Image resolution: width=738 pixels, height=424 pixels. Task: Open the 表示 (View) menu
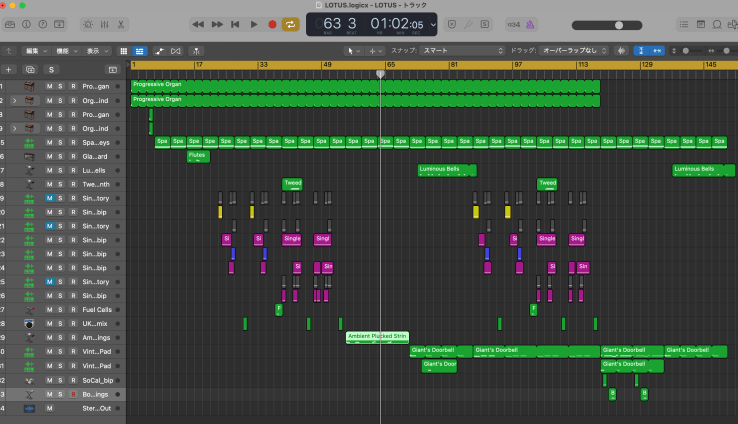click(x=96, y=50)
